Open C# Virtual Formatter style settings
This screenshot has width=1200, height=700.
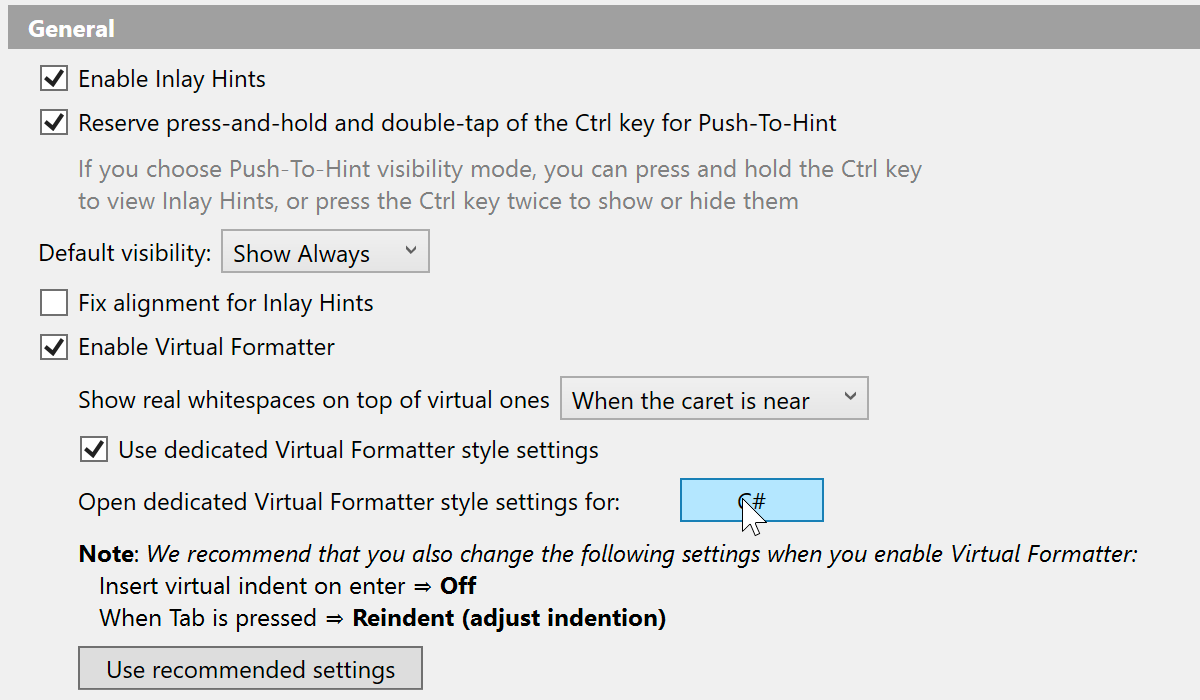point(751,500)
